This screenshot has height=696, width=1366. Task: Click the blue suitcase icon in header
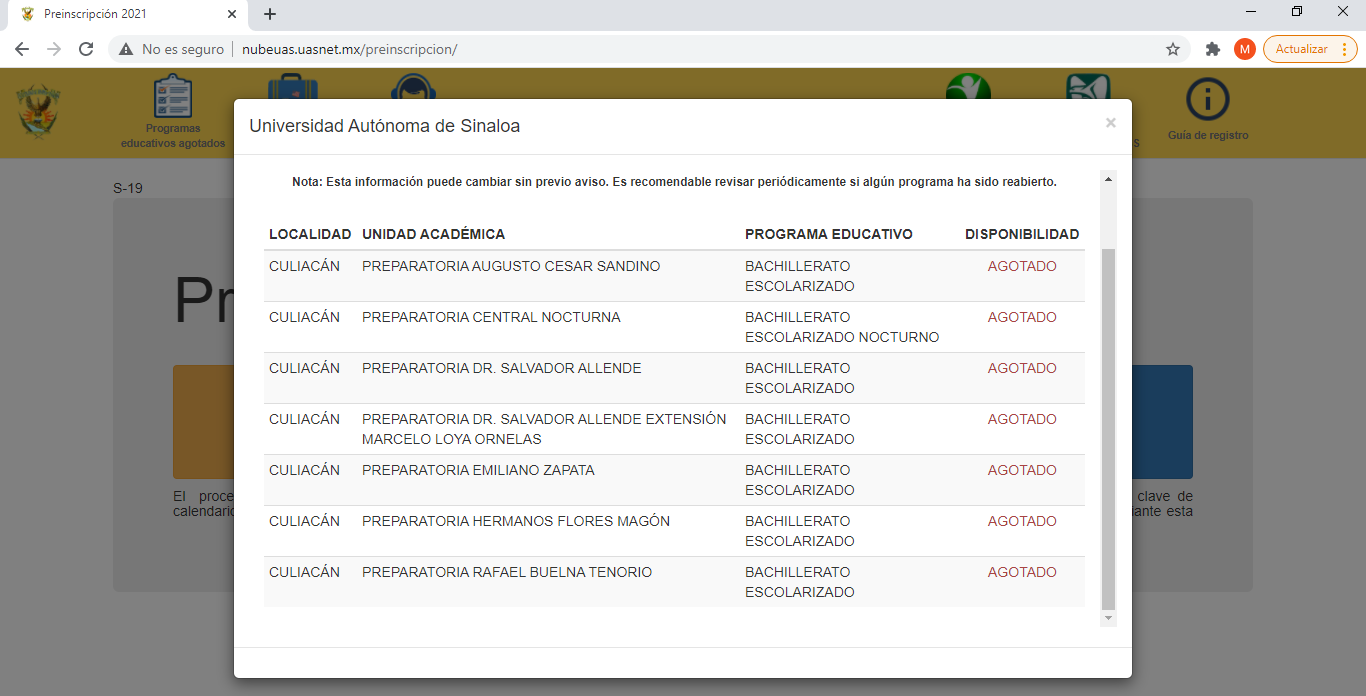click(x=293, y=87)
